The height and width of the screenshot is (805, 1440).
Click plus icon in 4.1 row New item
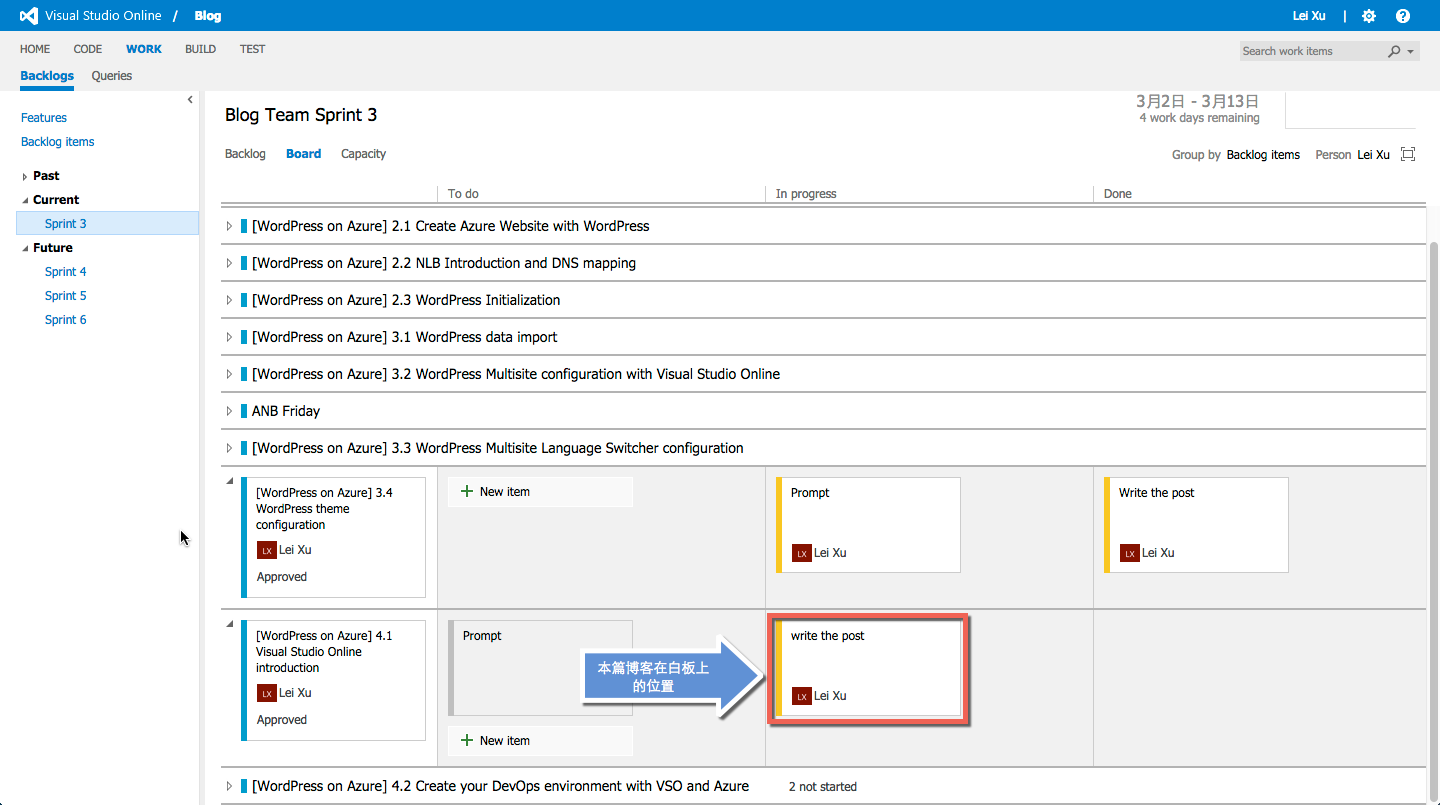pos(466,740)
